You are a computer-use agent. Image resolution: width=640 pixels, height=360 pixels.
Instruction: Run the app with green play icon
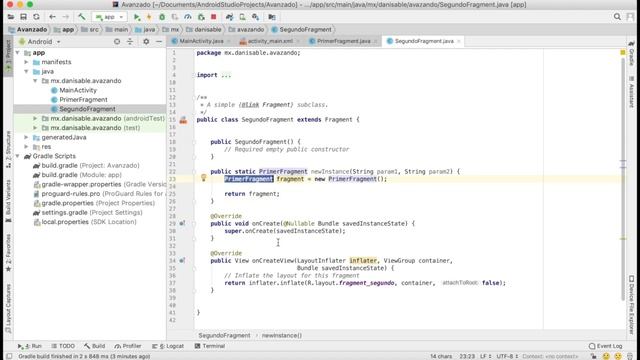pos(137,17)
